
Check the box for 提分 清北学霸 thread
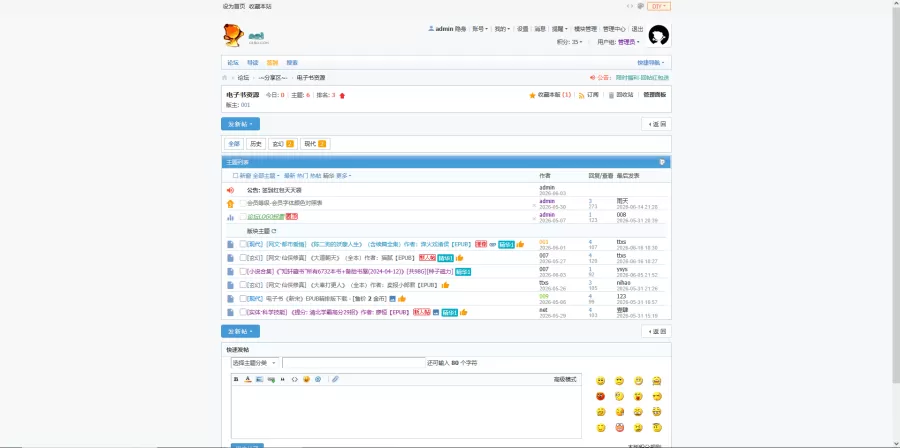[243, 313]
